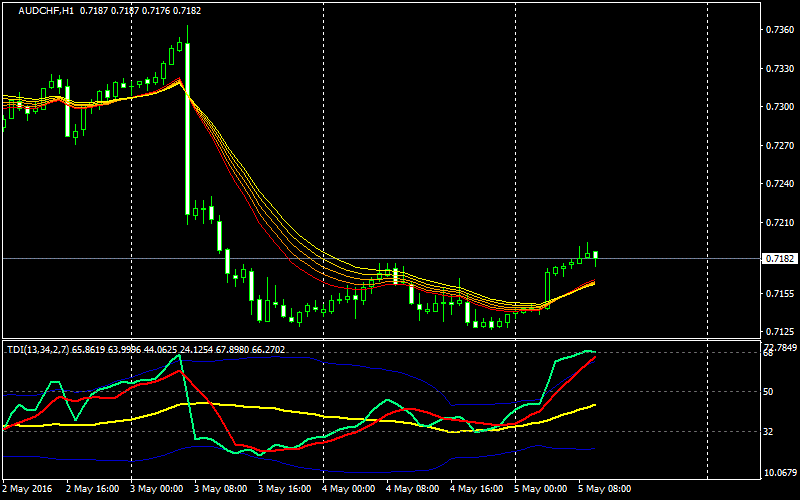Click the 0.7330 price scale label

click(x=780, y=68)
